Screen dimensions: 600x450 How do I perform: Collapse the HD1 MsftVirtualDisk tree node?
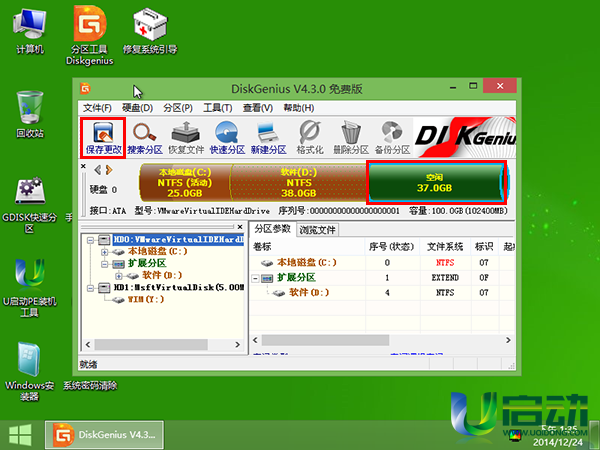click(91, 288)
